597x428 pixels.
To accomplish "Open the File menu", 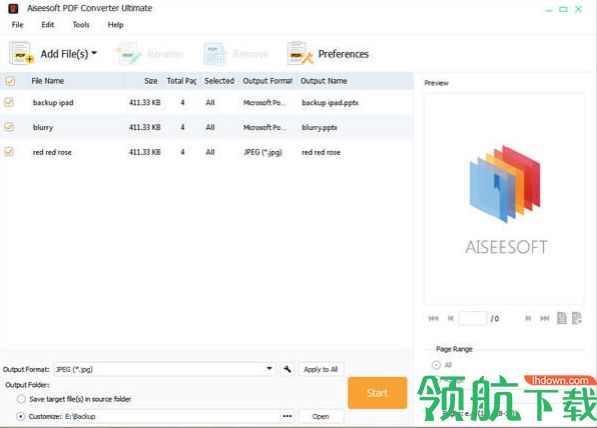I will click(18, 25).
